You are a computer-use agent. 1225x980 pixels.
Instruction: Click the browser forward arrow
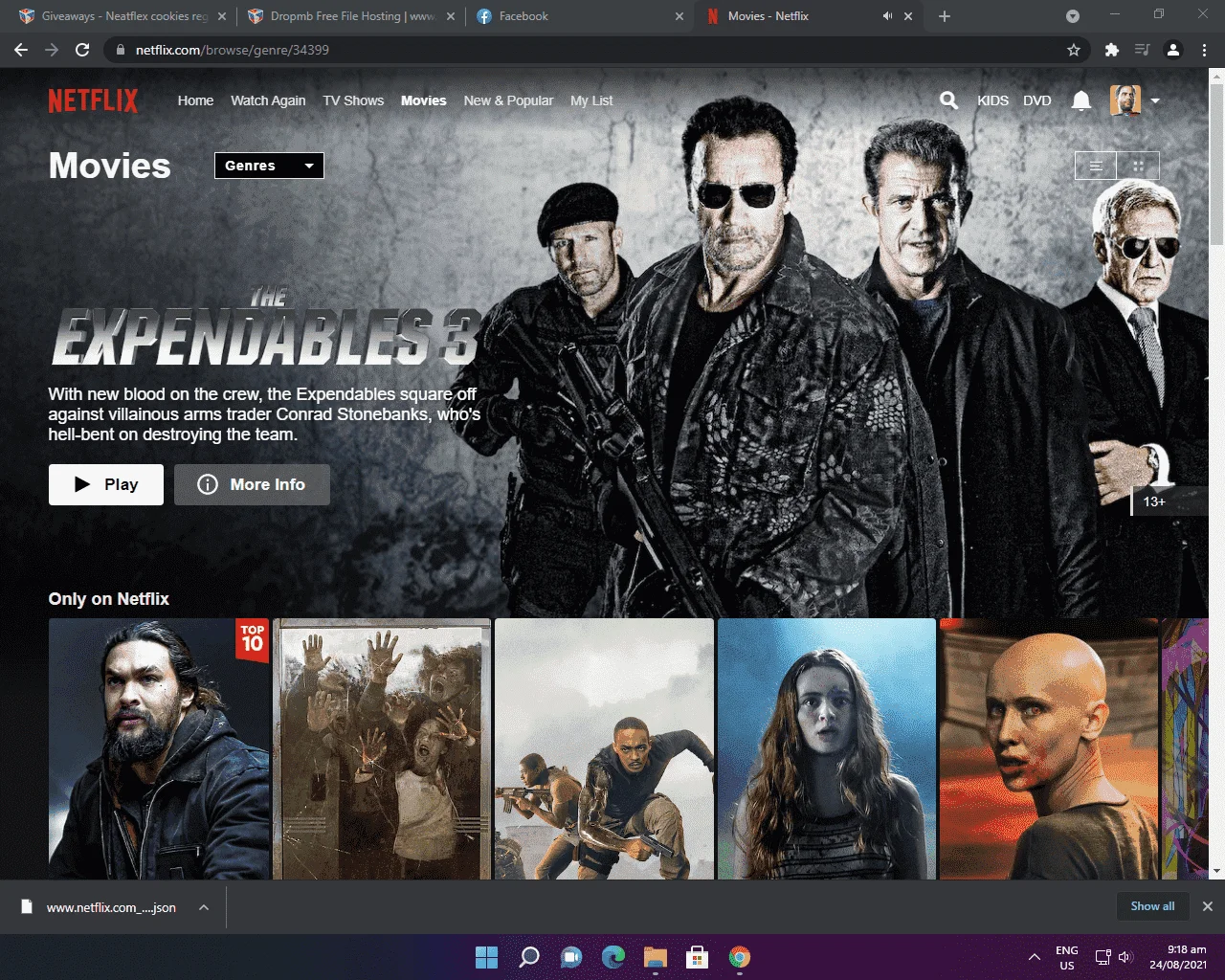pyautogui.click(x=52, y=50)
